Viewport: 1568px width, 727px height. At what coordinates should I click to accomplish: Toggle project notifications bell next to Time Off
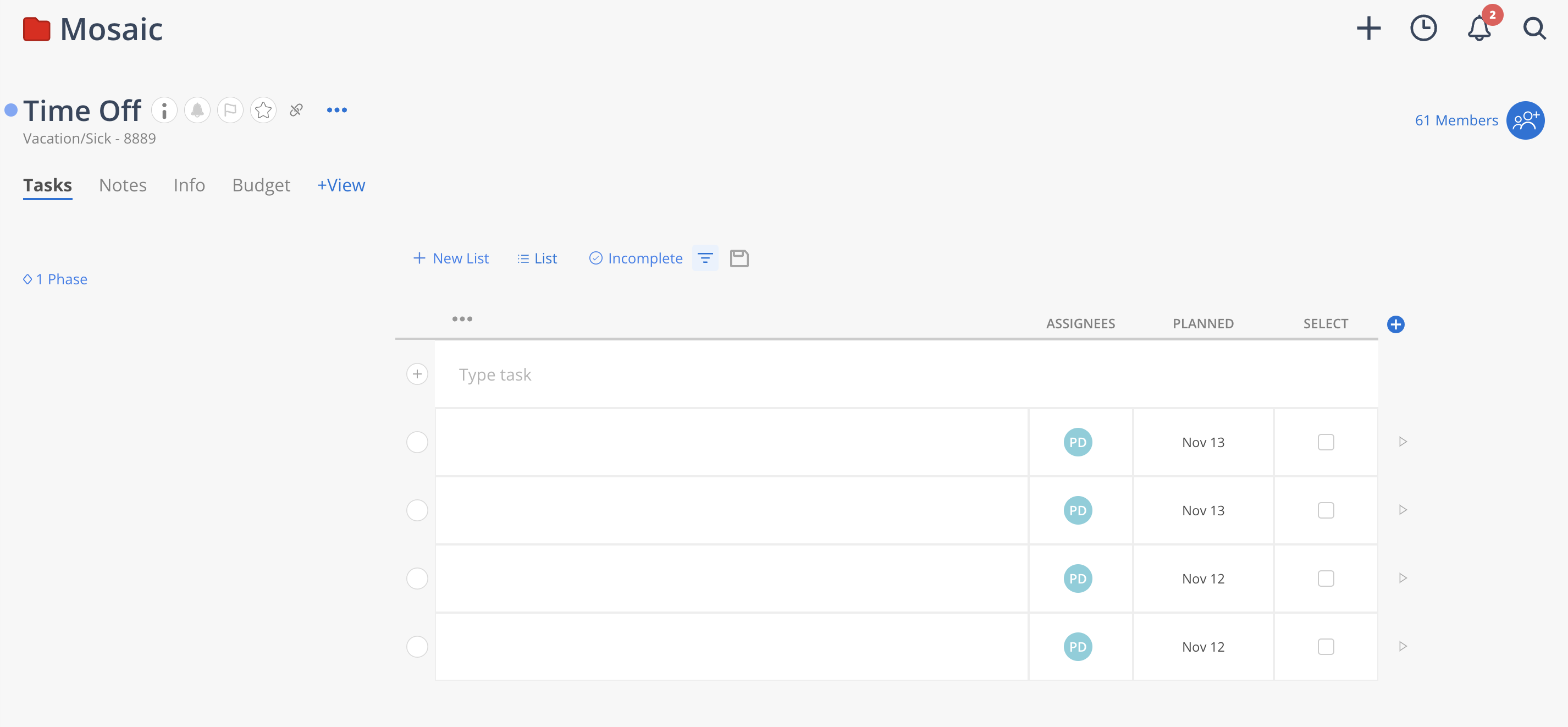click(197, 110)
